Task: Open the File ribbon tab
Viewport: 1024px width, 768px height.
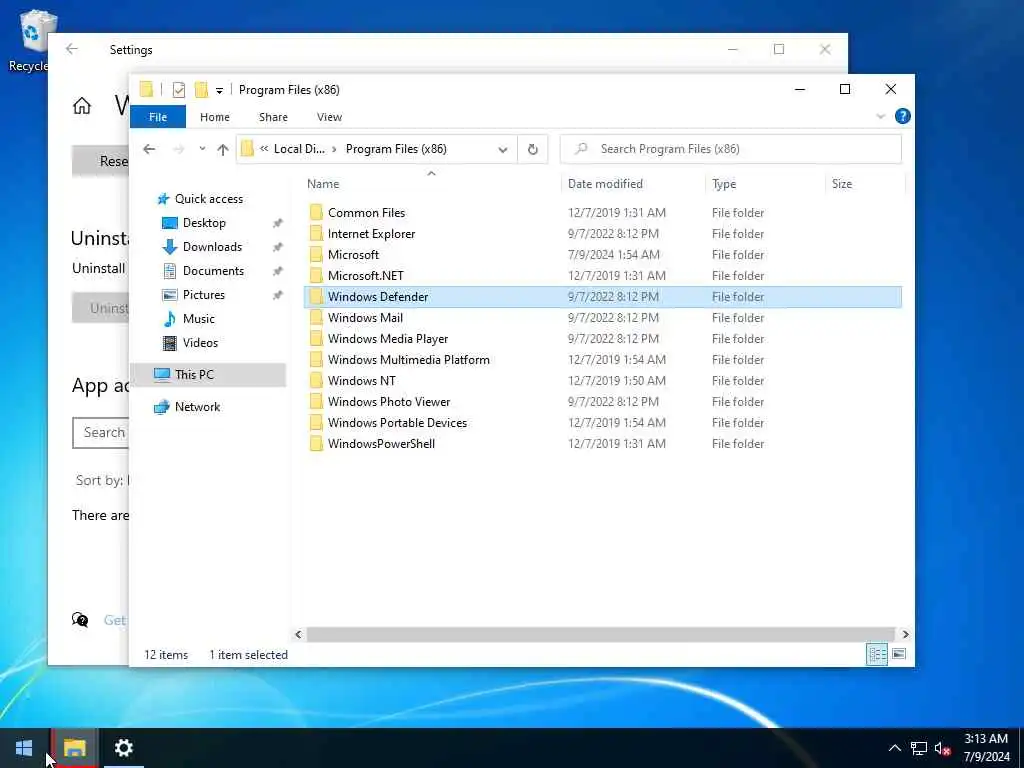Action: tap(158, 117)
